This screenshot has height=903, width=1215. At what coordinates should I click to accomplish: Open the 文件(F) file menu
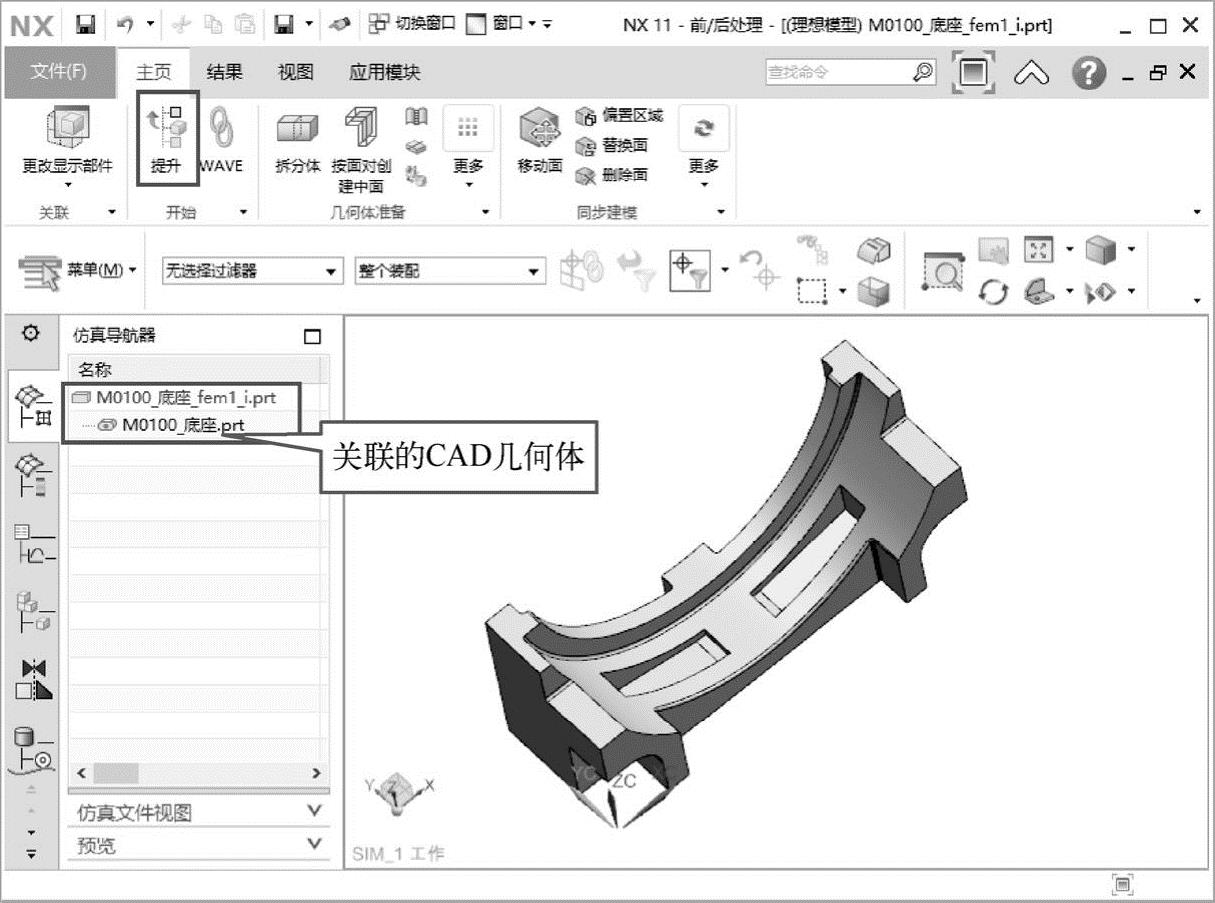tap(59, 72)
